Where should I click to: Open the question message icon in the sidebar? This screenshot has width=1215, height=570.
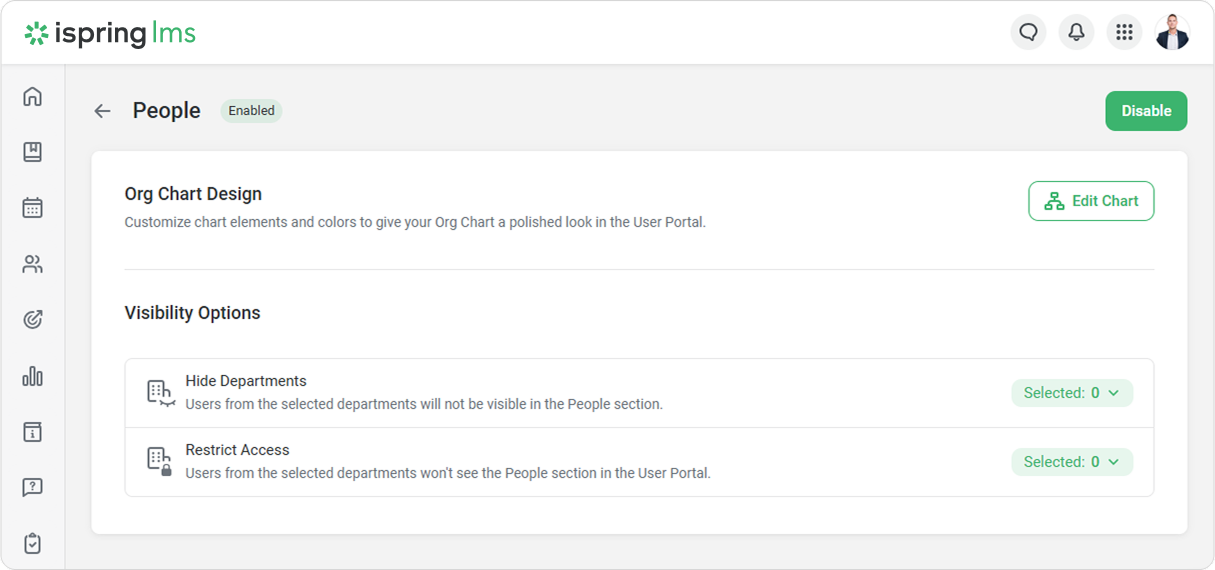(33, 488)
